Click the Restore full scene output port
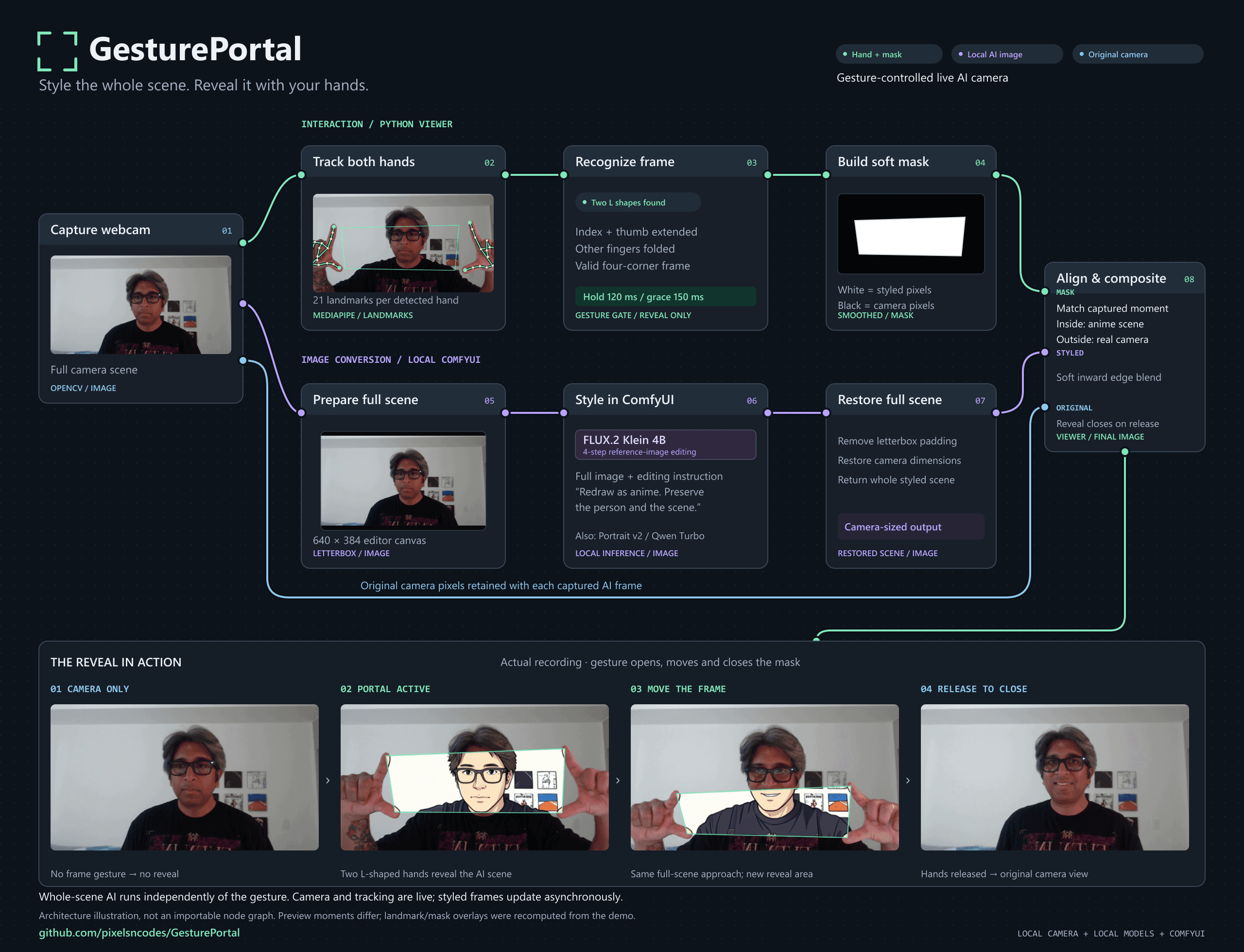The image size is (1244, 952). click(996, 413)
